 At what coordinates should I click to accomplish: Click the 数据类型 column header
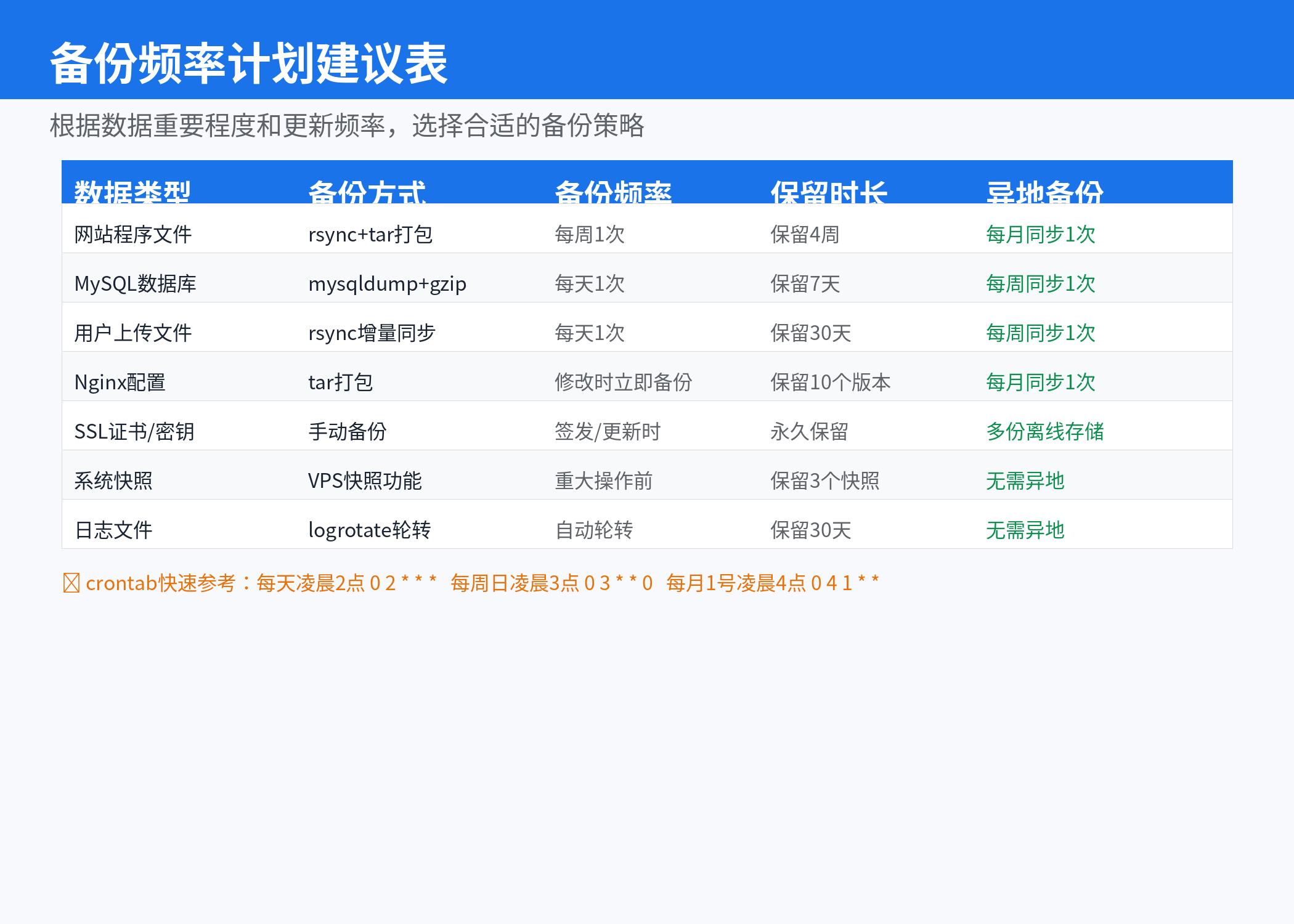click(132, 192)
